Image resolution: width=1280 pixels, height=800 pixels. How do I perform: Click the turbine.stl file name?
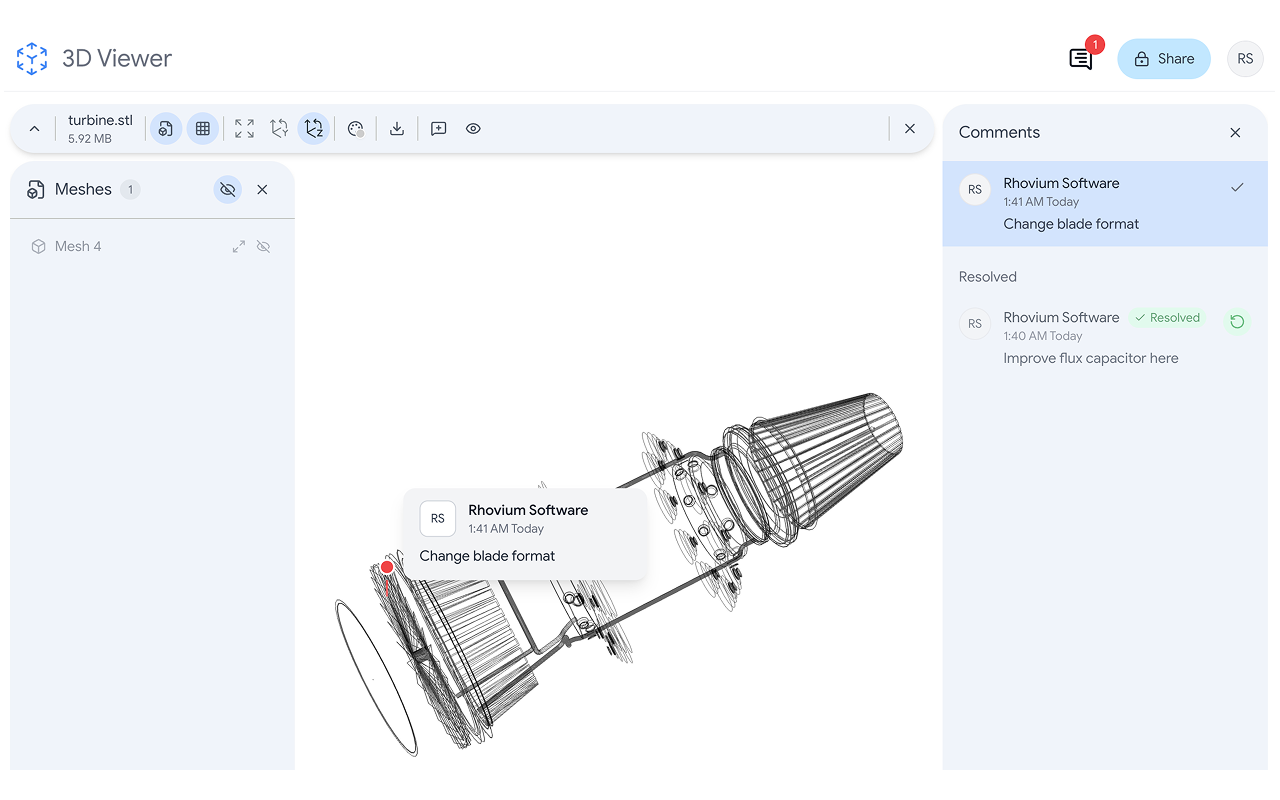click(x=100, y=120)
